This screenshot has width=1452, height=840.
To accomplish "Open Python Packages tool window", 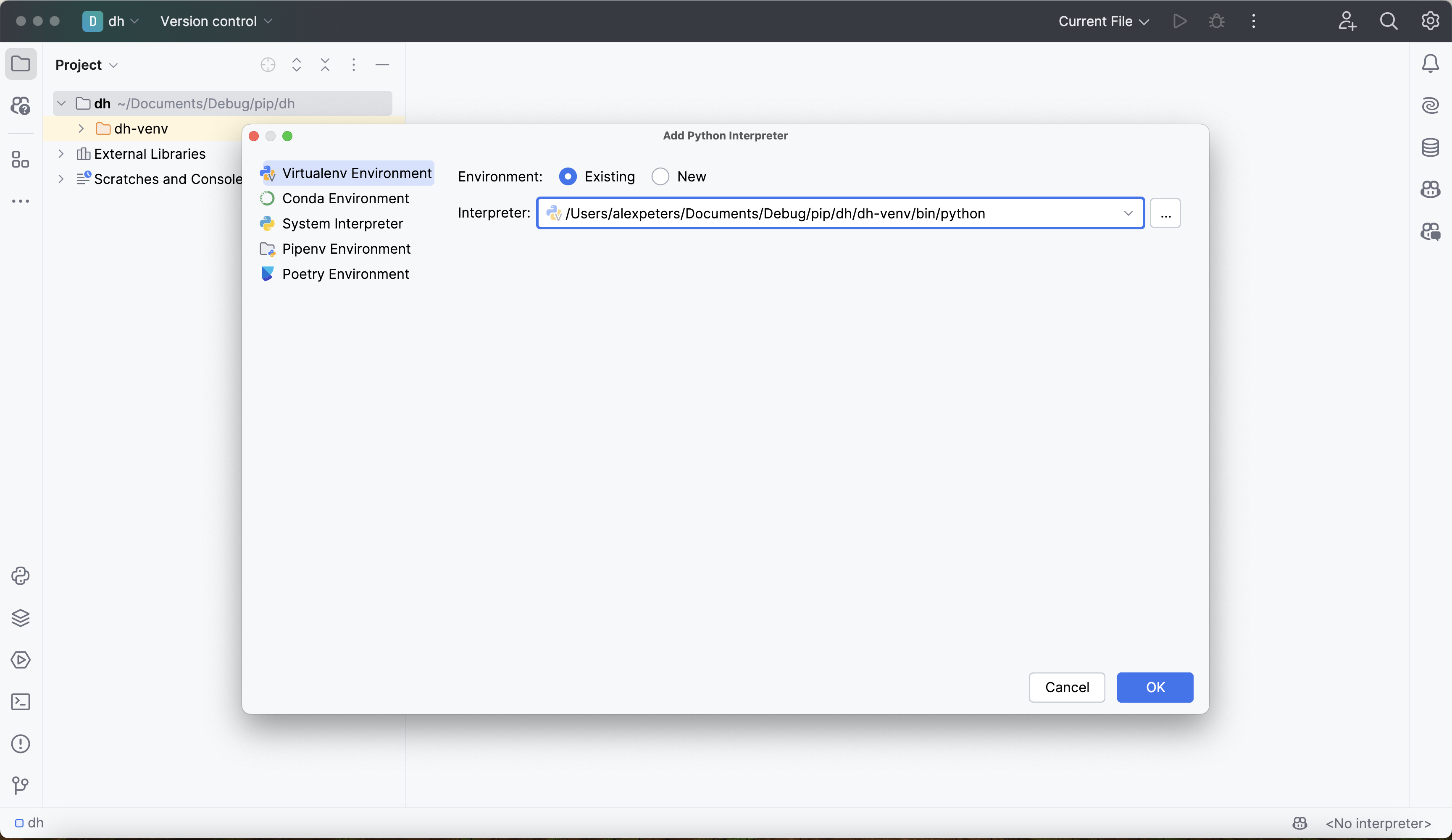I will tap(21, 618).
